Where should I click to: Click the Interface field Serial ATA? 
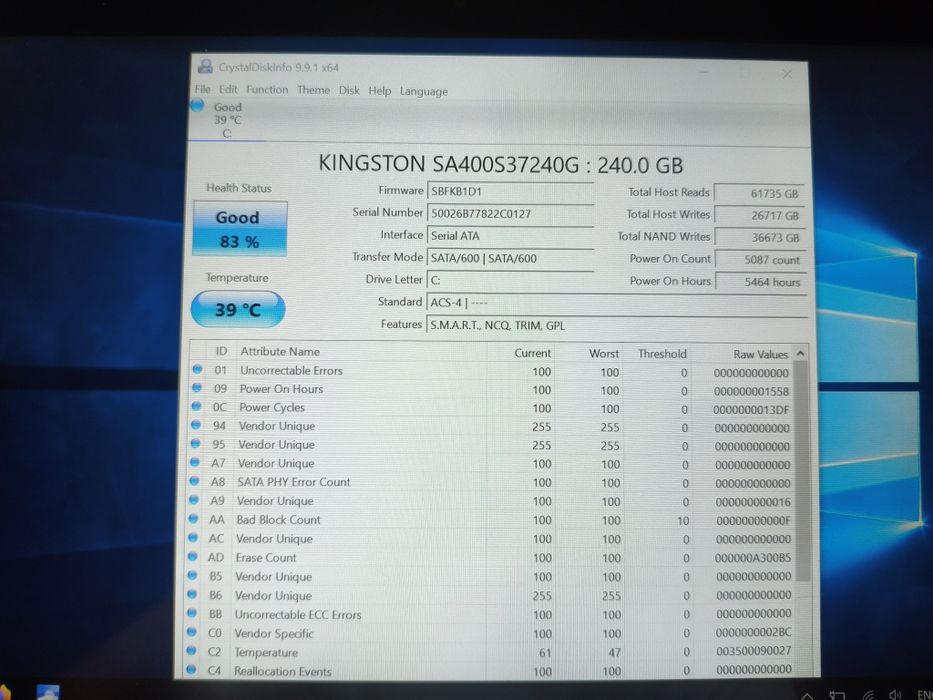click(511, 236)
